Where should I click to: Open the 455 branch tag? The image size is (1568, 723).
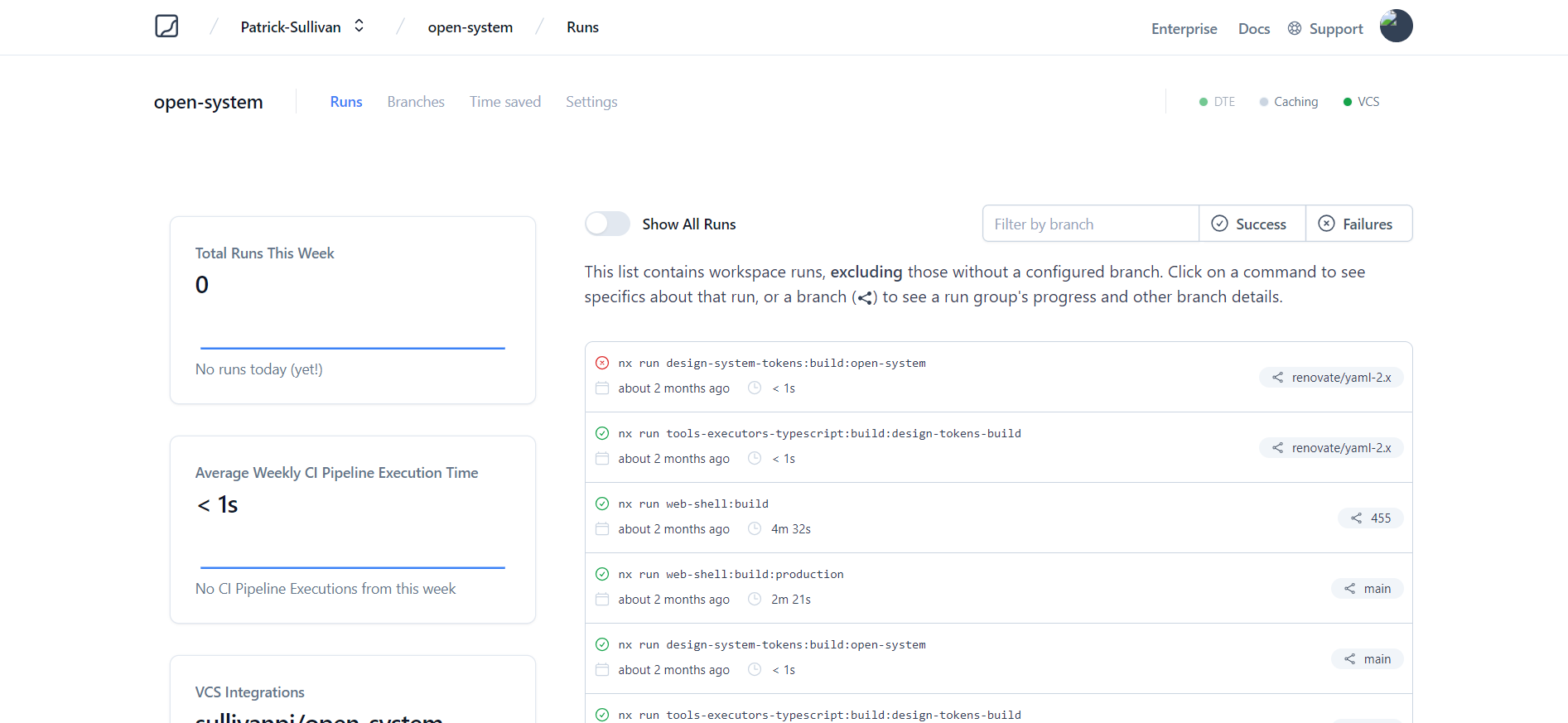point(1370,518)
